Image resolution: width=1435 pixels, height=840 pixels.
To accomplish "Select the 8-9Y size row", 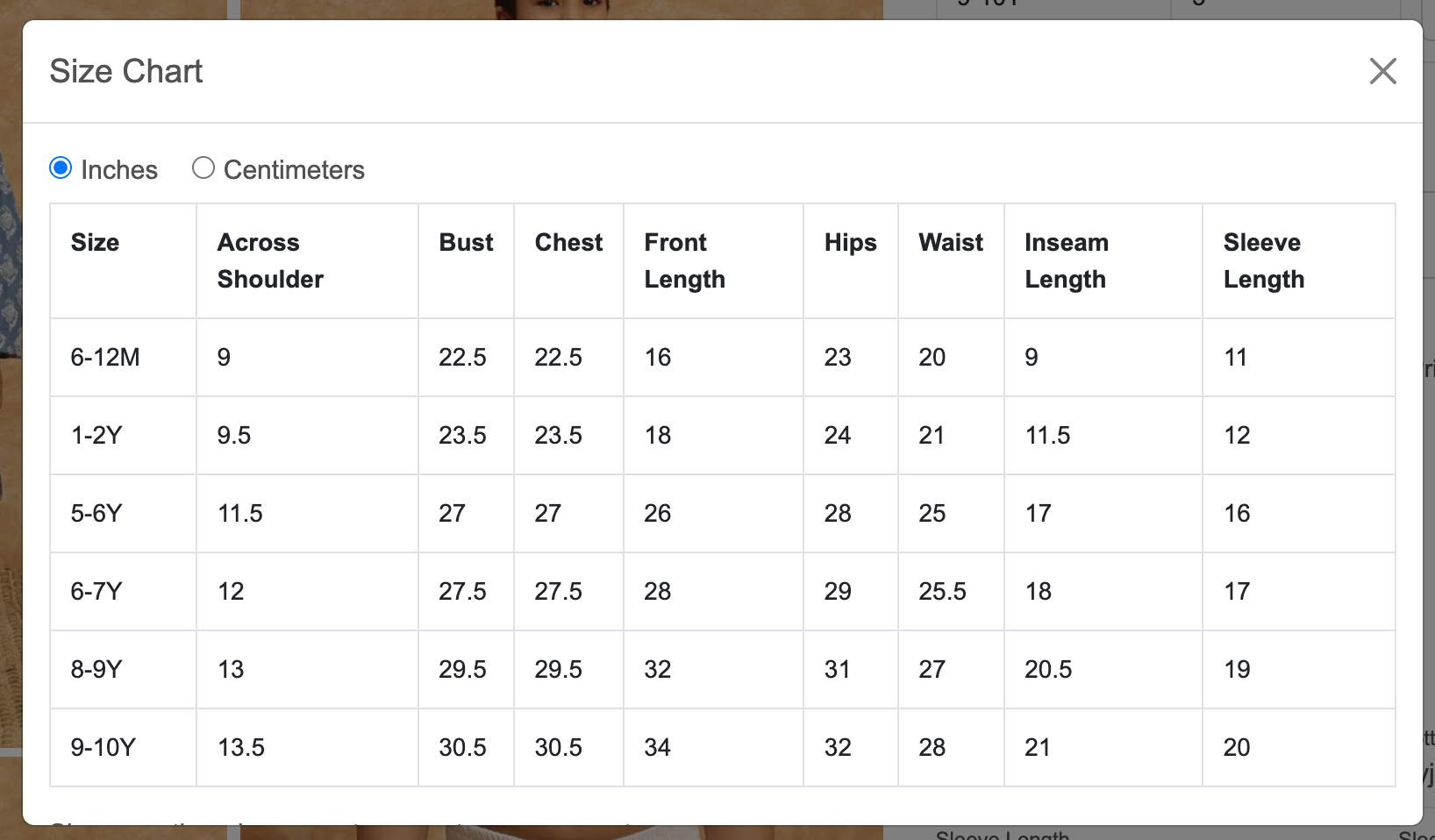I will pyautogui.click(x=723, y=669).
